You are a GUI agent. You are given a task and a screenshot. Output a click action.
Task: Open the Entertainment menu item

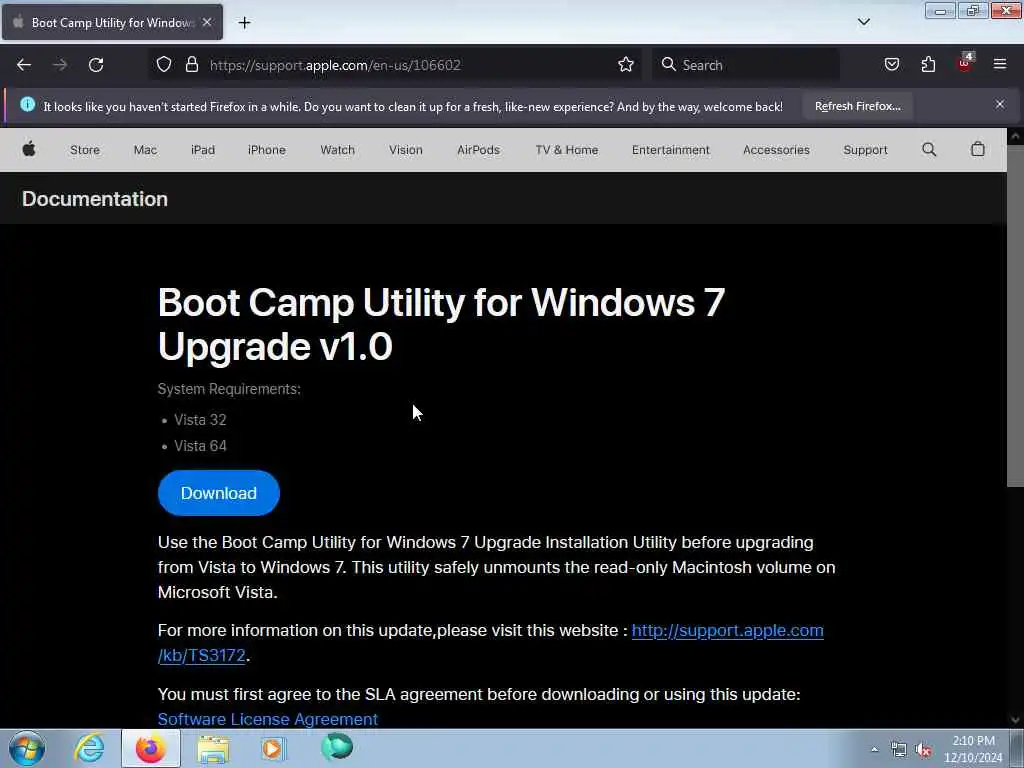pyautogui.click(x=670, y=150)
